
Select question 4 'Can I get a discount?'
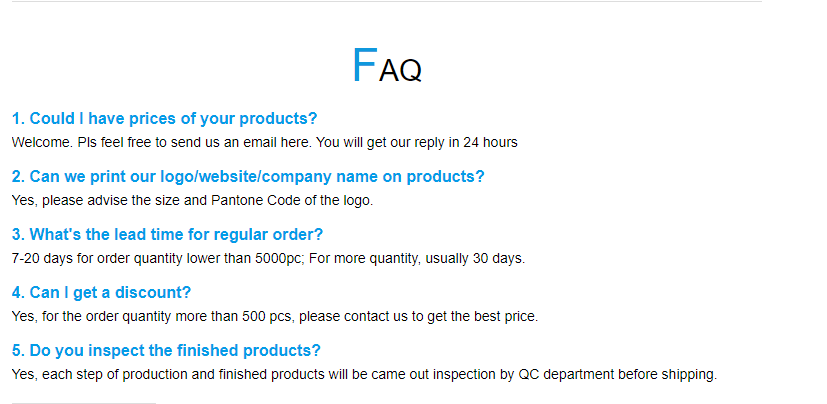coord(101,292)
